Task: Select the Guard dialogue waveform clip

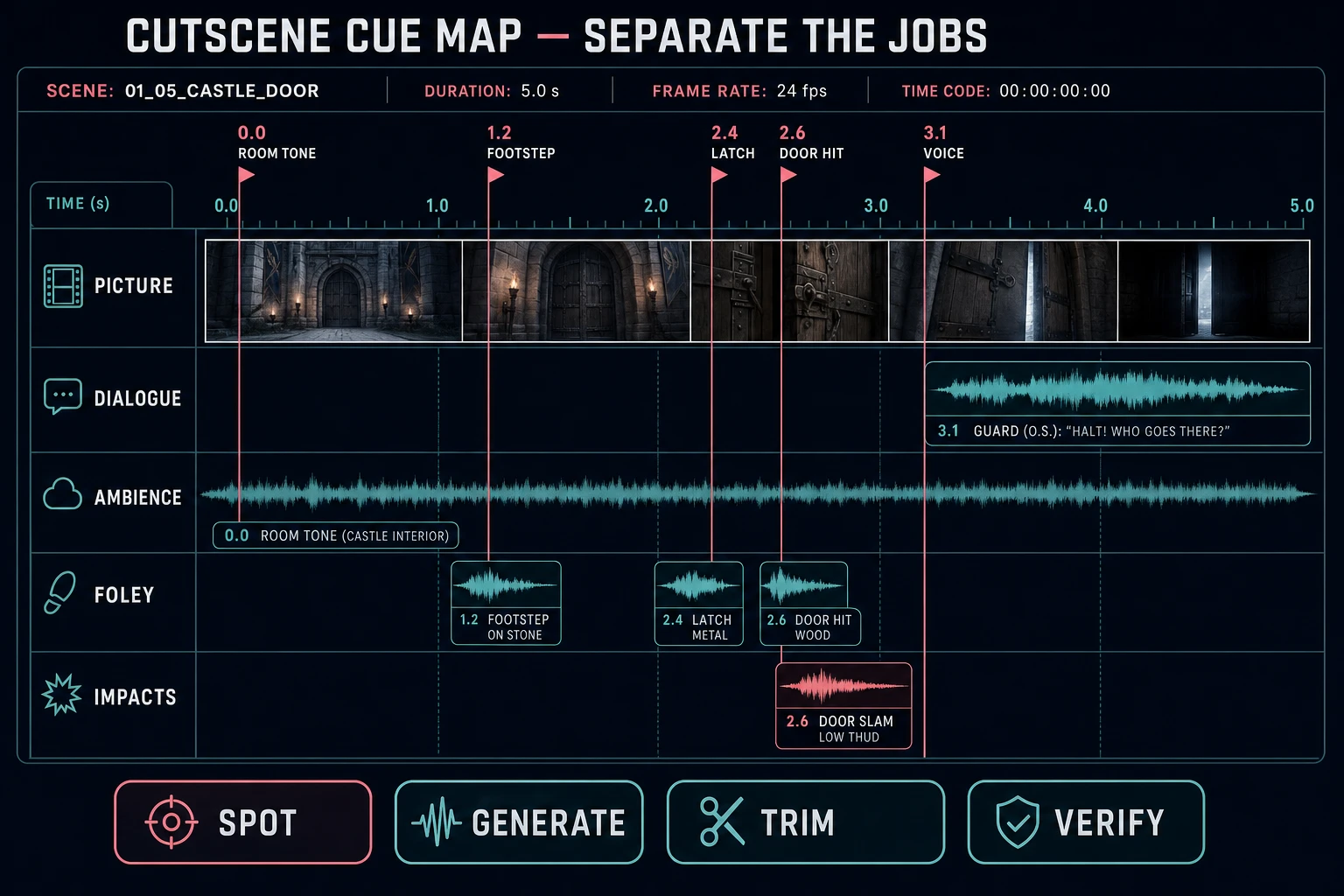Action: pyautogui.click(x=1117, y=403)
